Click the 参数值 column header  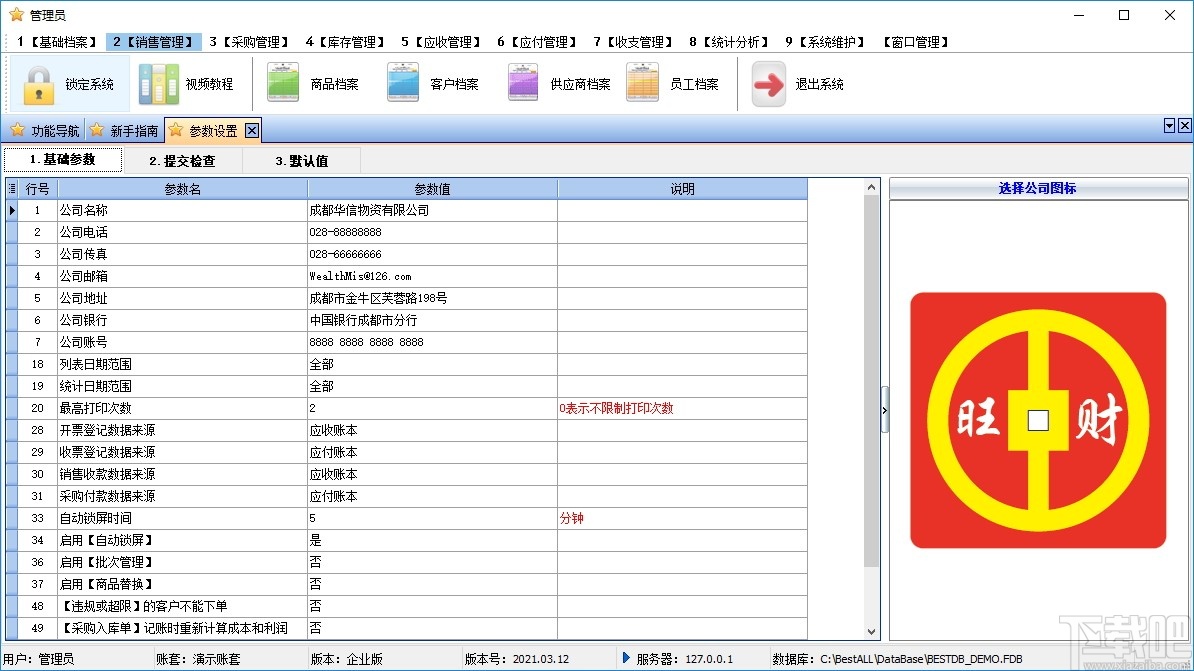433,189
